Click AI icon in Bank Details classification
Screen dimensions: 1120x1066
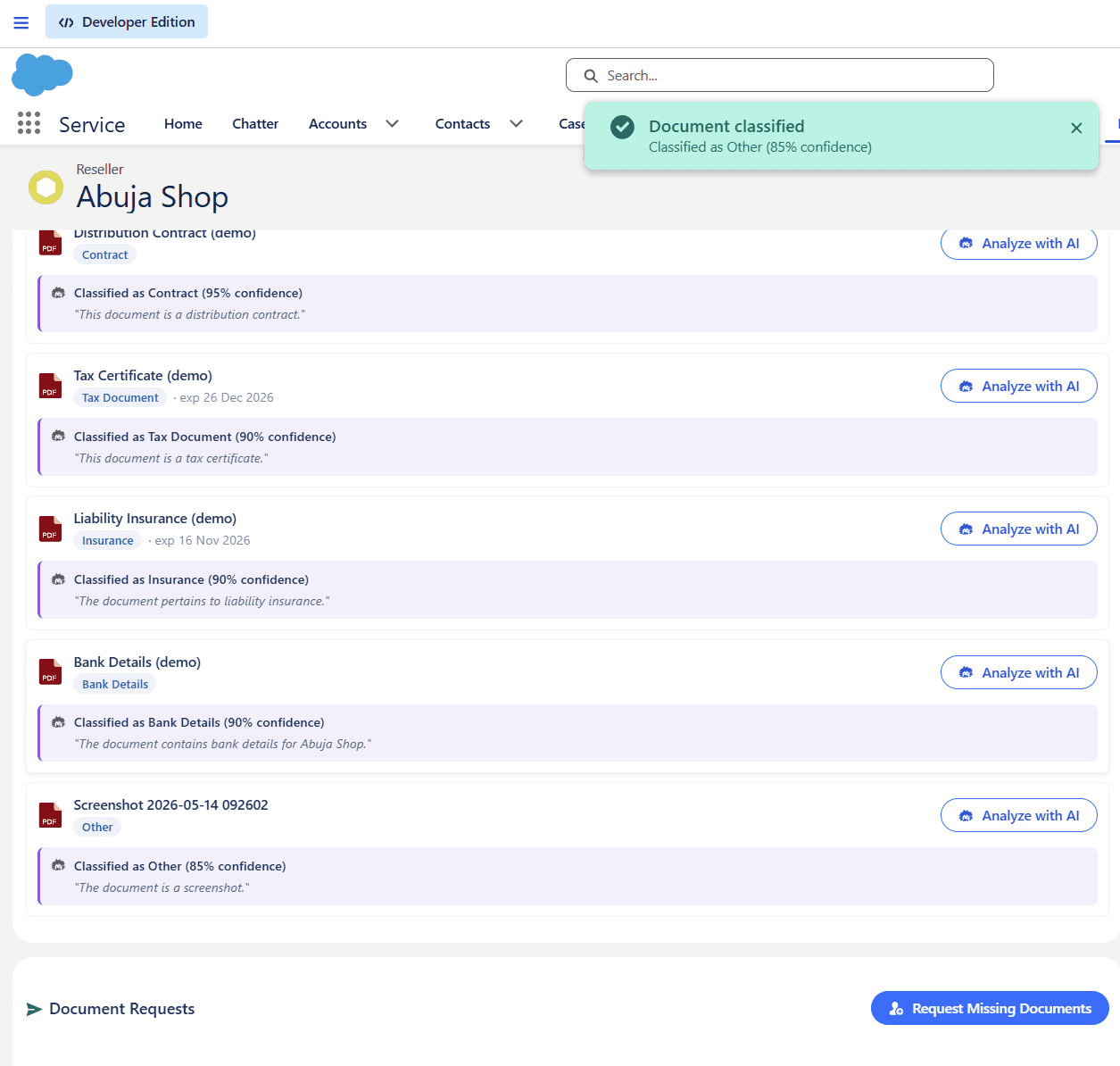coord(58,722)
